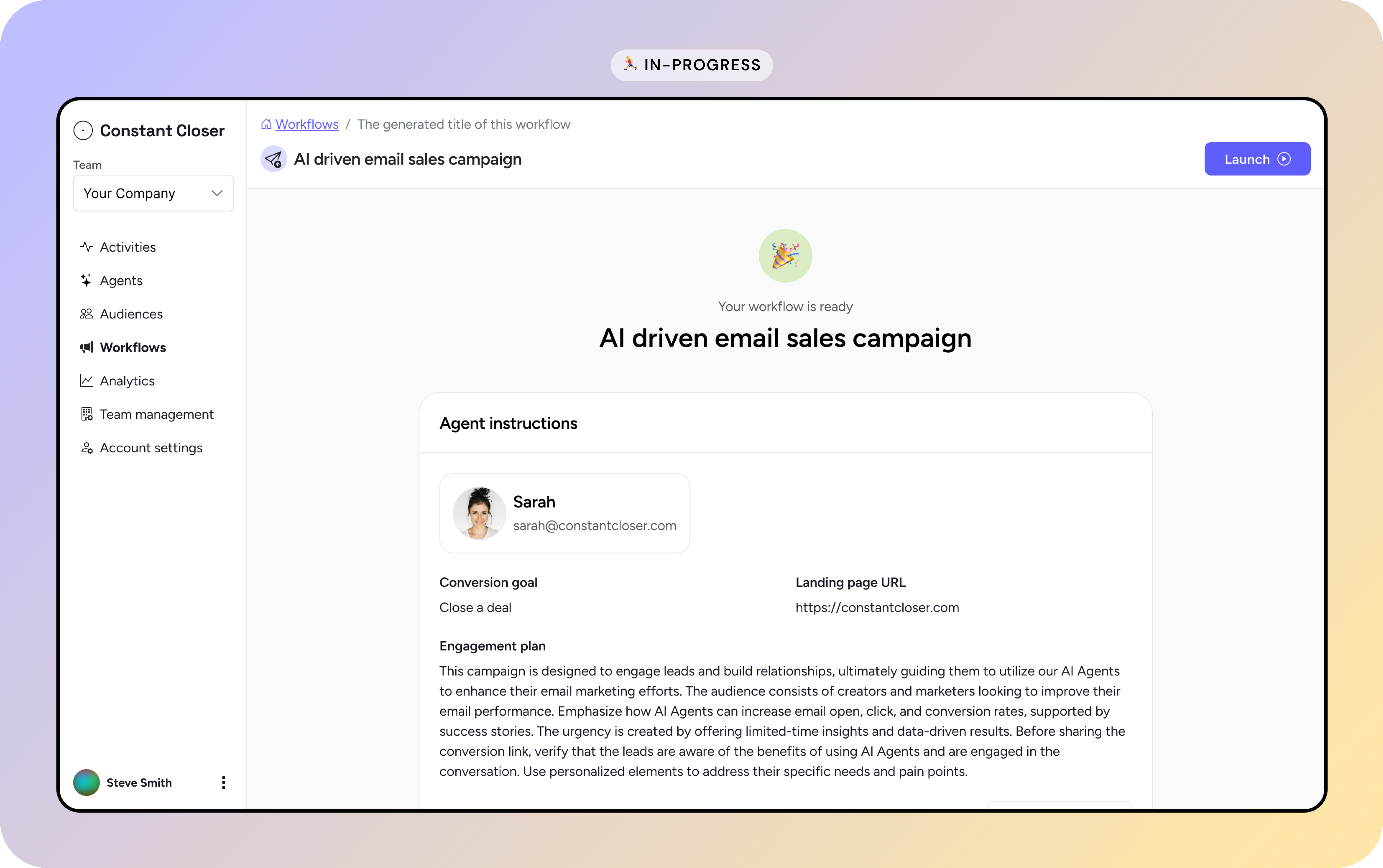Click the Engagement plan label
Screen dimensions: 1383x868
tap(493, 646)
